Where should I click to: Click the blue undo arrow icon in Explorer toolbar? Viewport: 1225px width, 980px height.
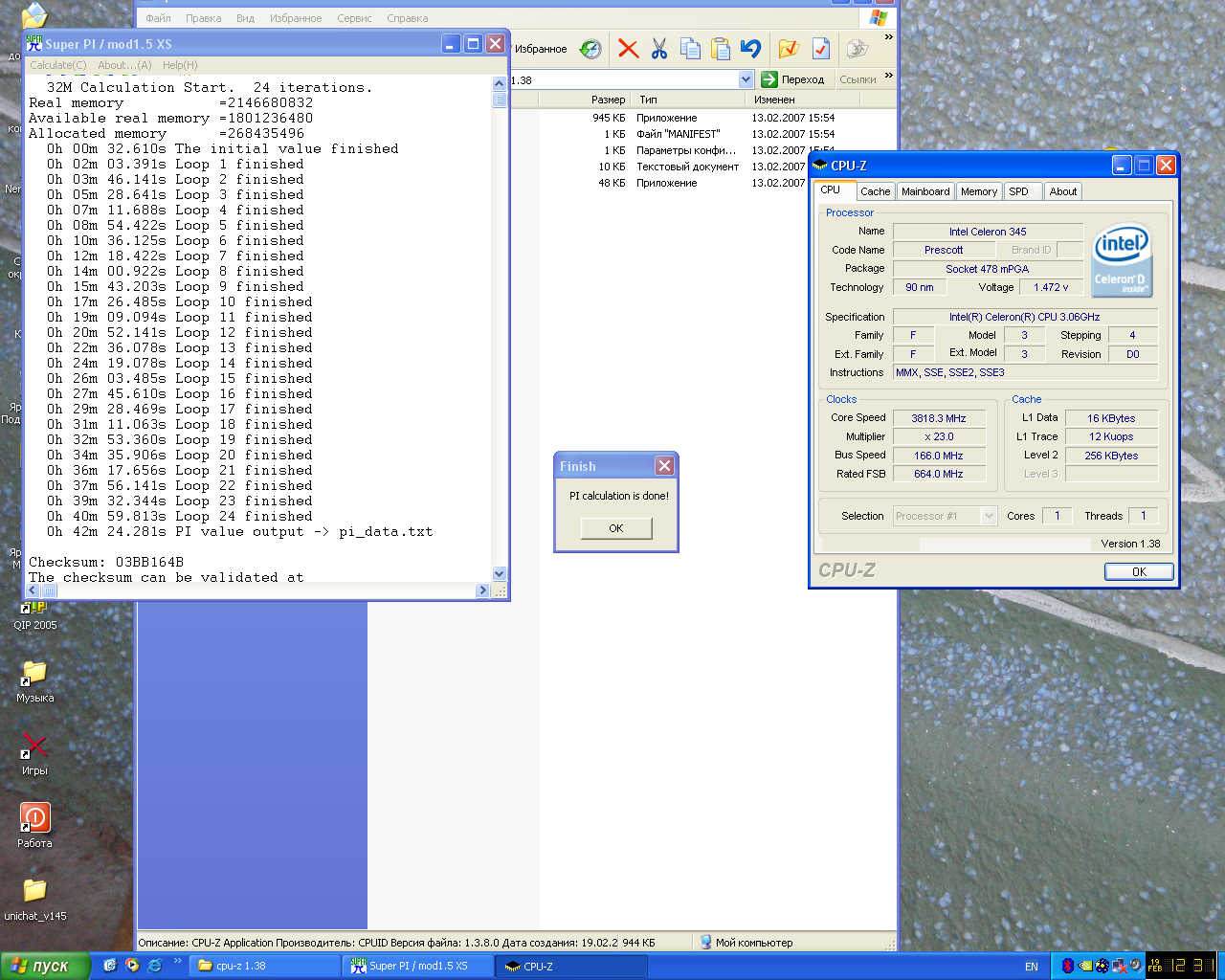pyautogui.click(x=751, y=49)
